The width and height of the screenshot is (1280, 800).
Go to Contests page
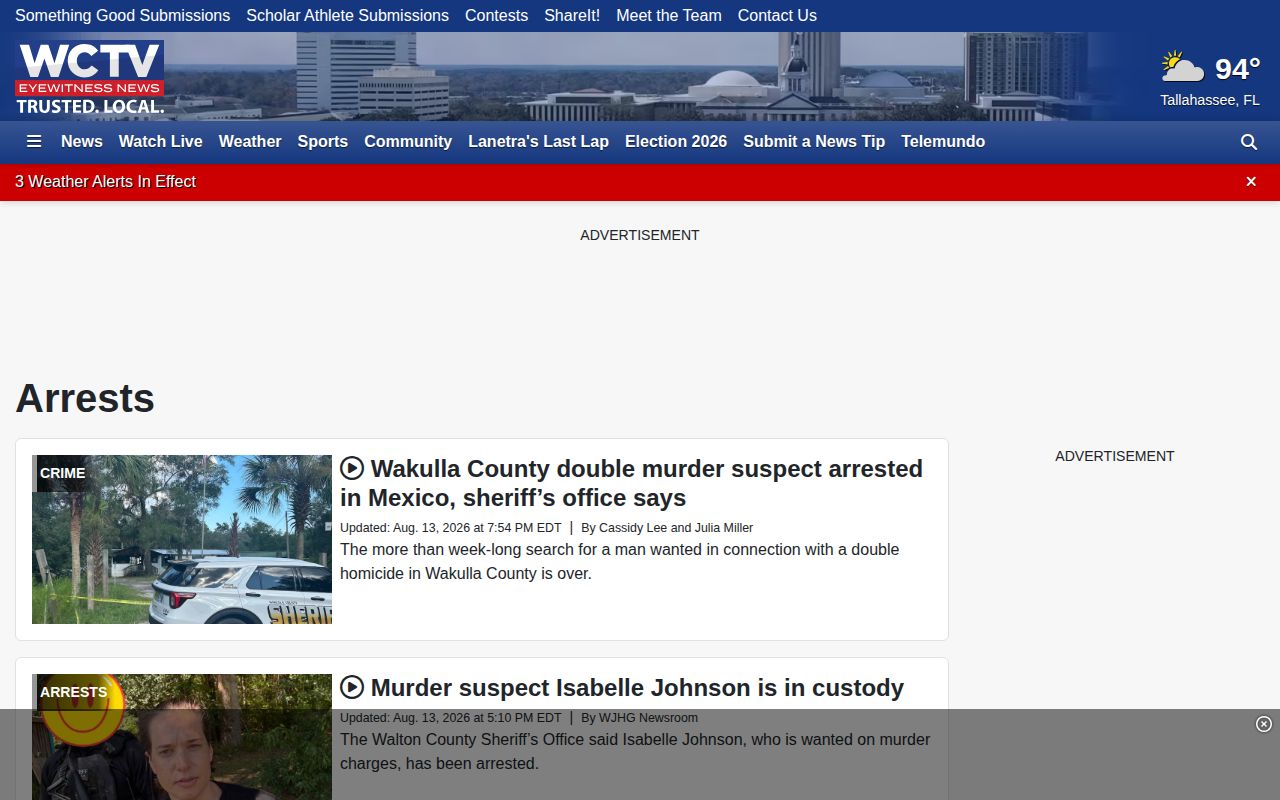[x=497, y=16]
